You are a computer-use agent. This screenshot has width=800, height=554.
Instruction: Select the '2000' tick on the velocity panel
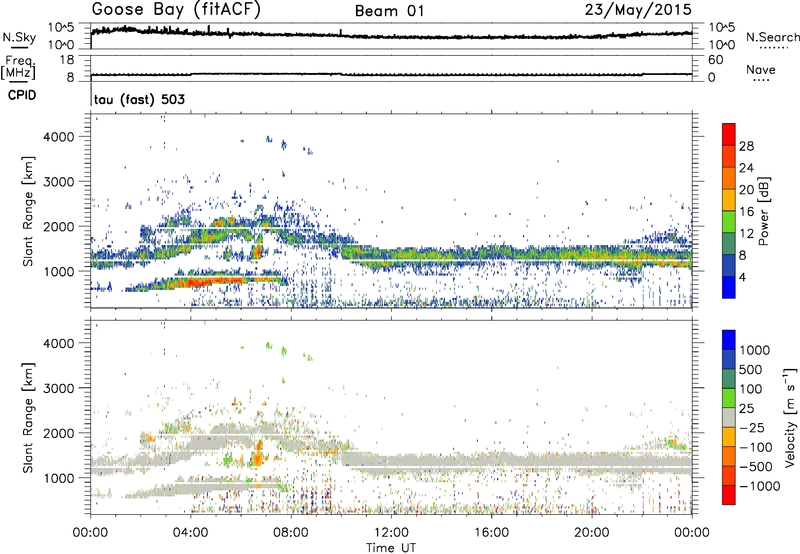59,433
